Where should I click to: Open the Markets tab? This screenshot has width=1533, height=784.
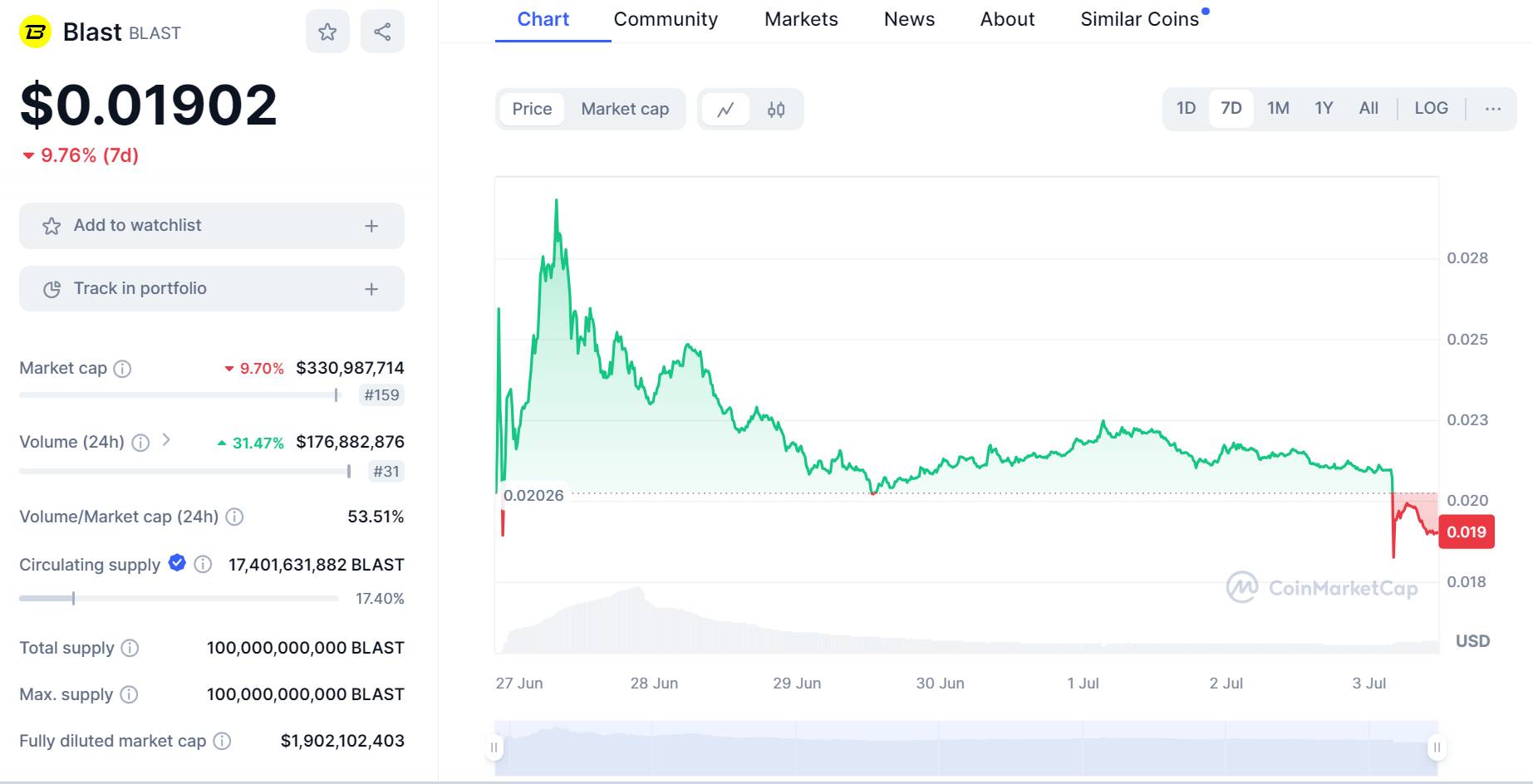point(801,19)
